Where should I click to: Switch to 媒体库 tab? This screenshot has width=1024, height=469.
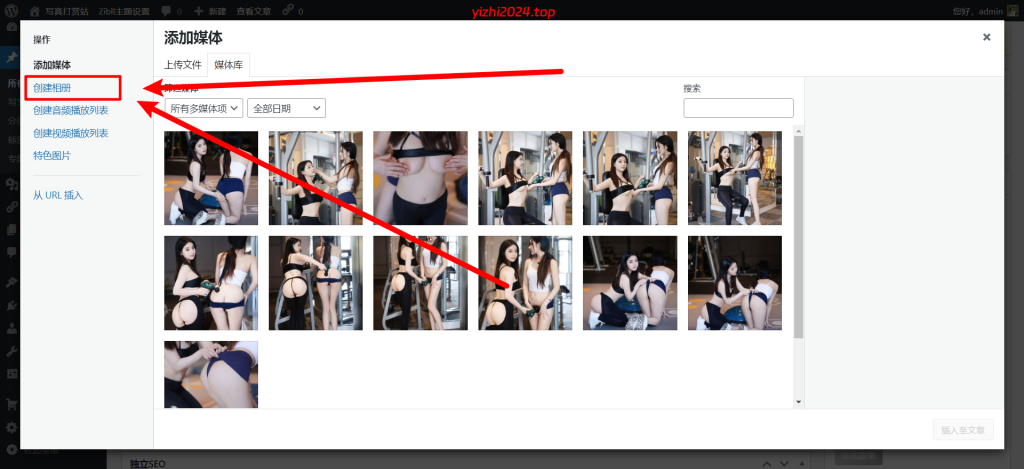coord(228,65)
